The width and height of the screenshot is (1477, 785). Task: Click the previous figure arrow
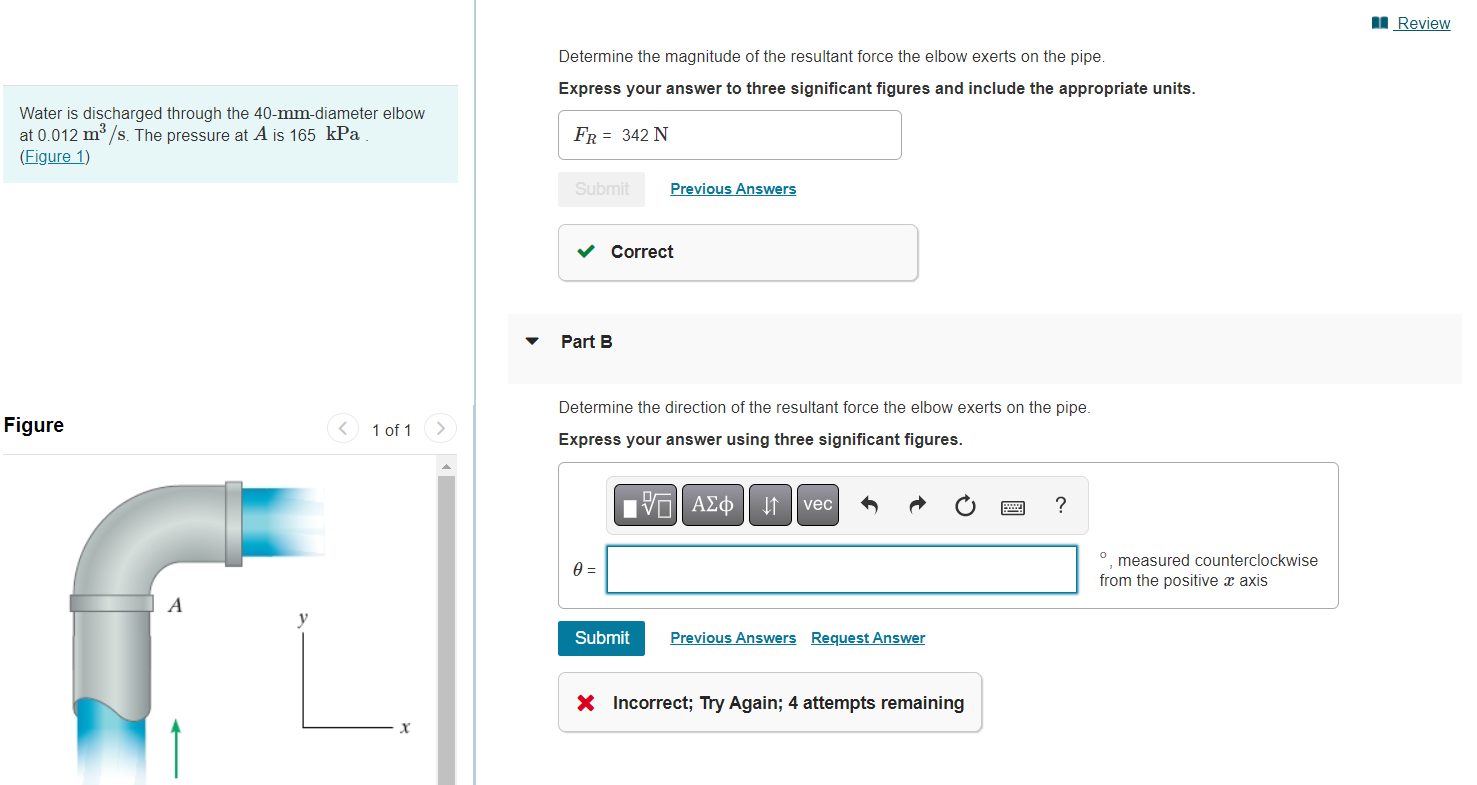point(342,428)
